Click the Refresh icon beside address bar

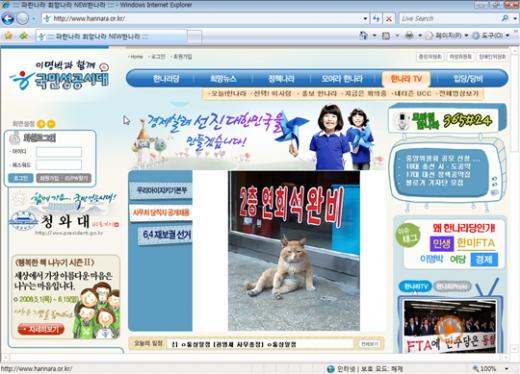[376, 19]
